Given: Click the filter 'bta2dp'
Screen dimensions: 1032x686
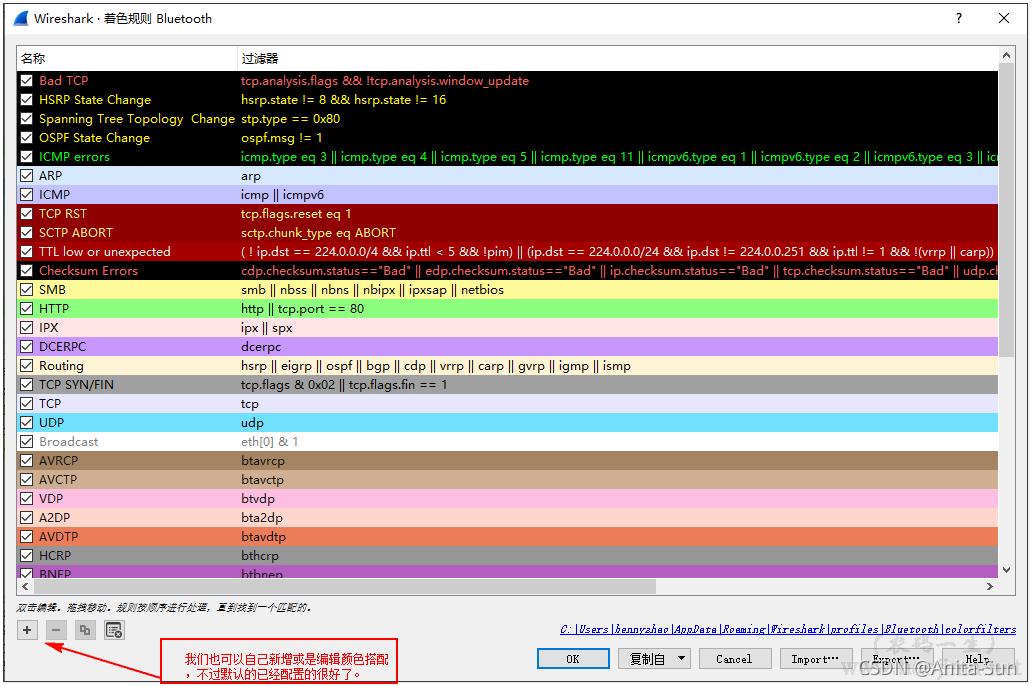Looking at the screenshot, I should 262,518.
